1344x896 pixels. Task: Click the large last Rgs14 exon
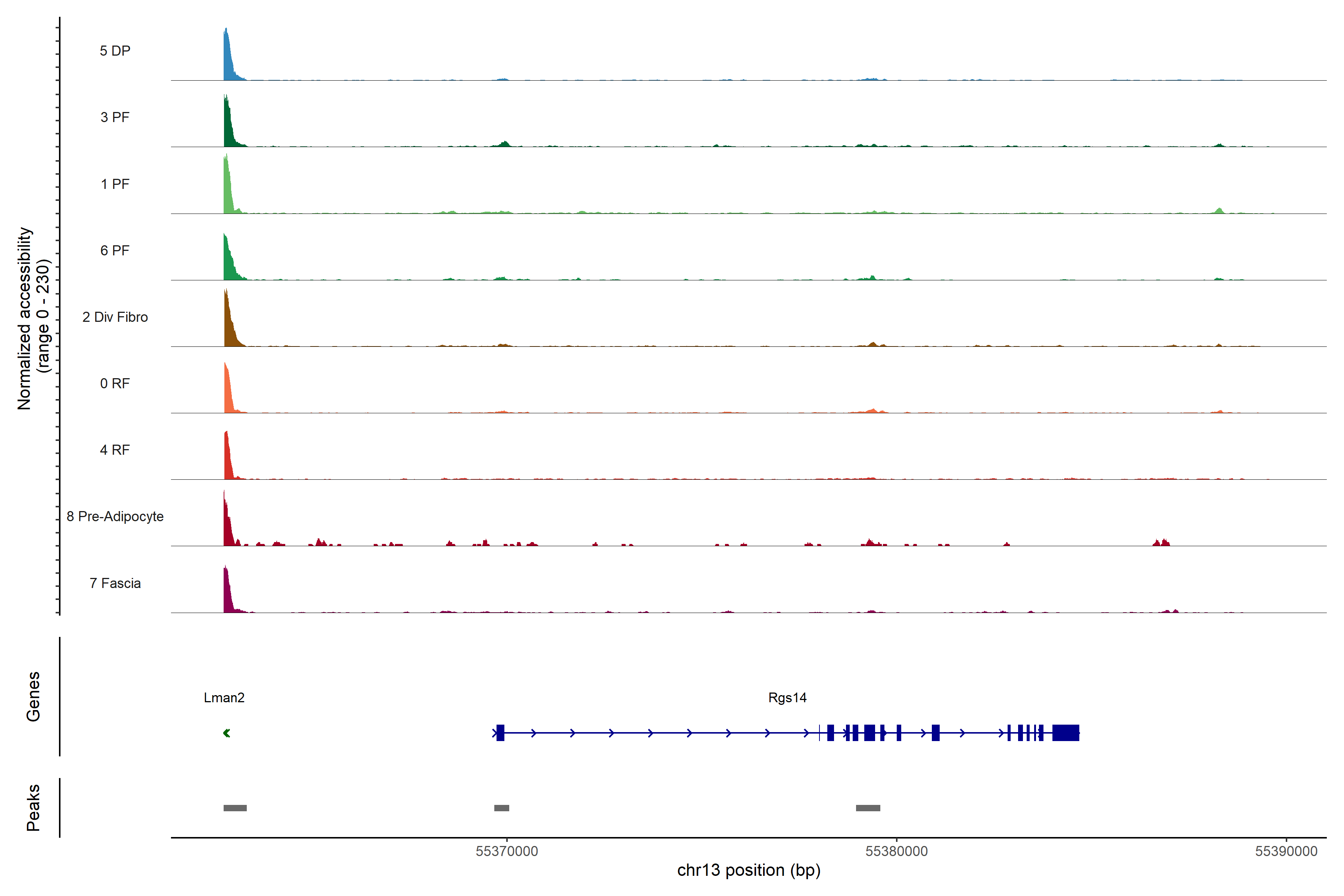click(x=1066, y=732)
